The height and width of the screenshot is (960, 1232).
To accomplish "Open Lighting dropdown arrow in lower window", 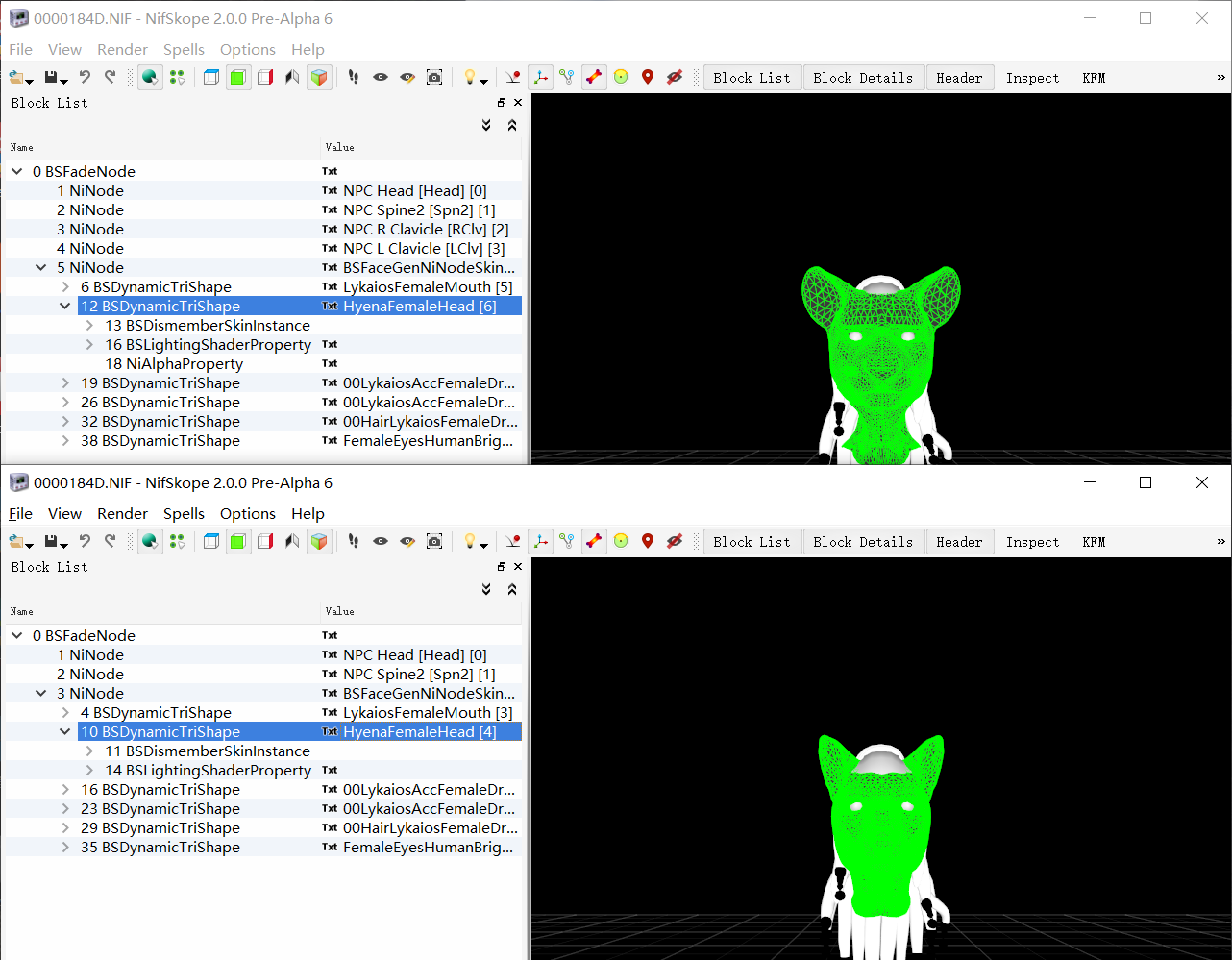I will pyautogui.click(x=484, y=545).
